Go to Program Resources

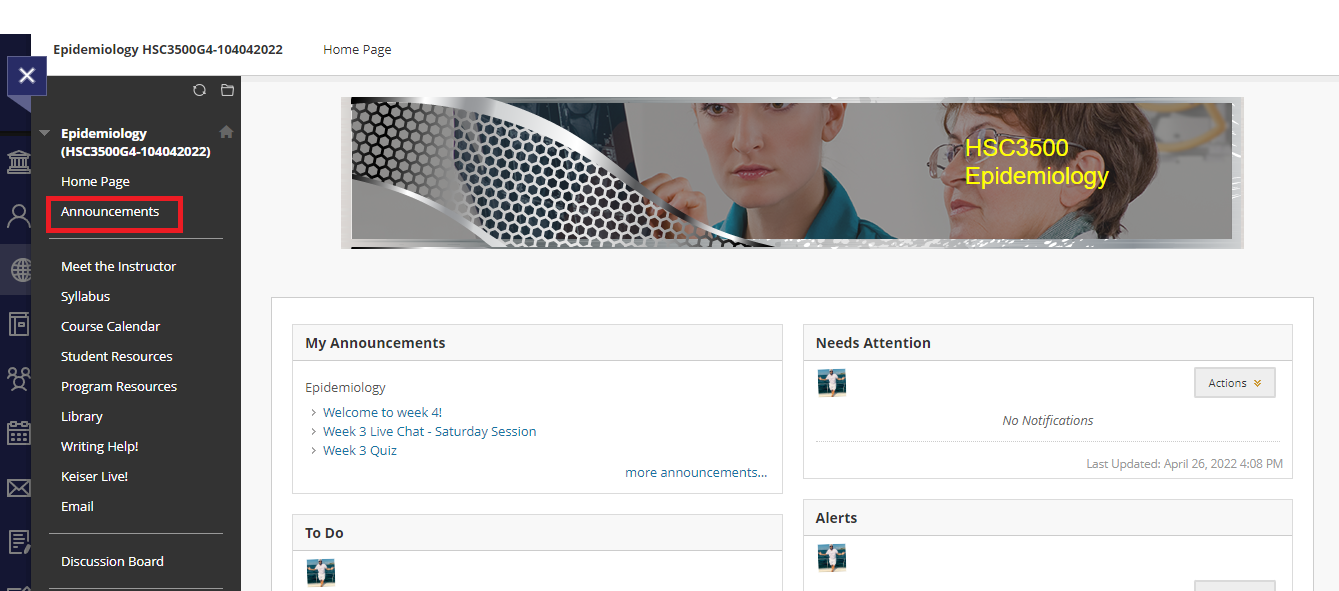click(119, 386)
